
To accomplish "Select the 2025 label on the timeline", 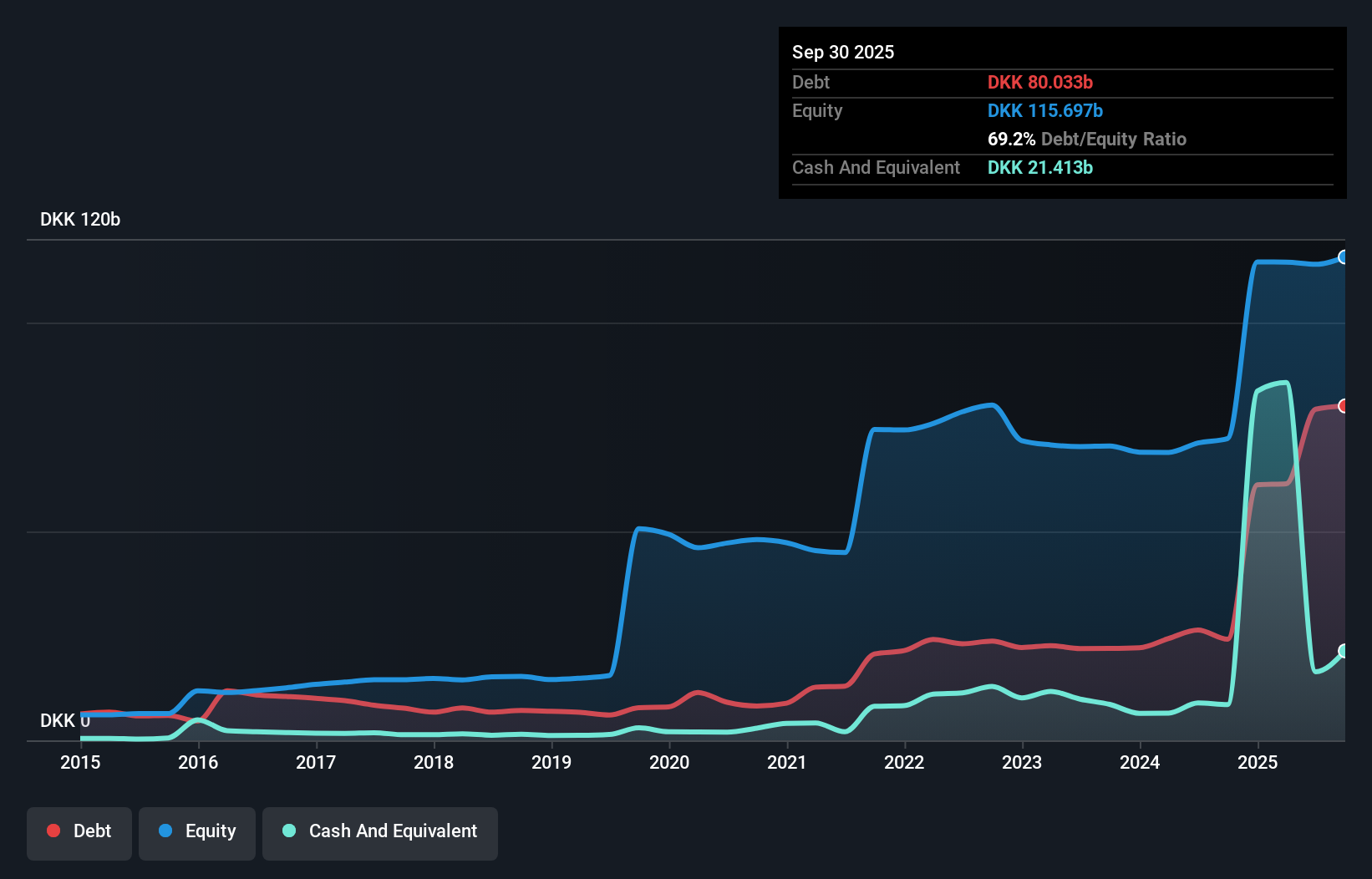I will [1258, 763].
